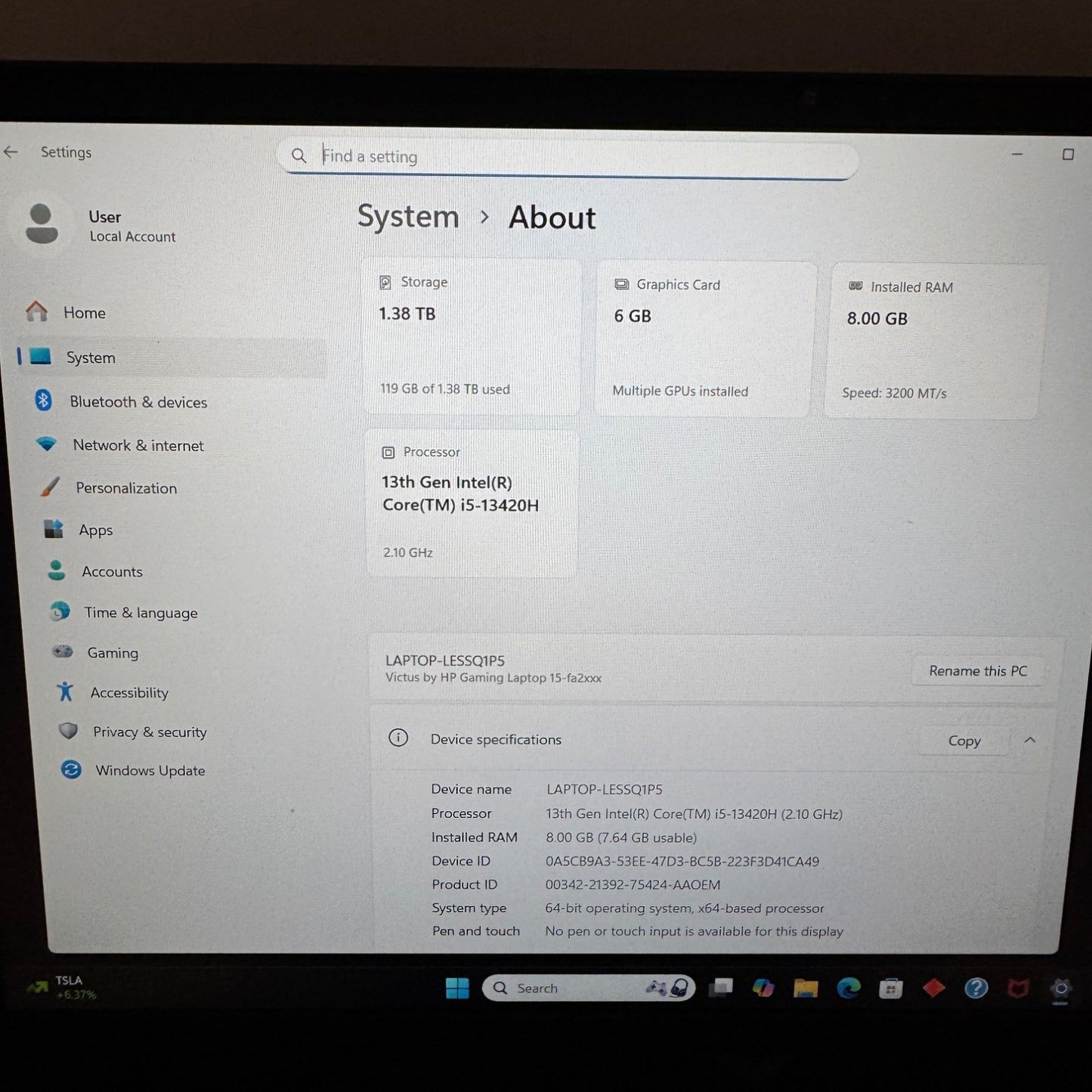Select the Product ID value 00342-21392-75424-AAOEM
This screenshot has width=1092, height=1092.
633,885
